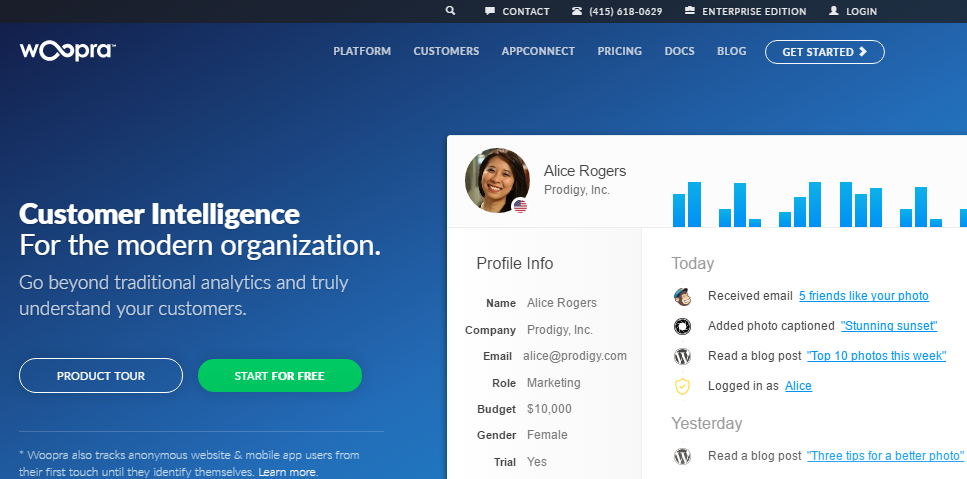The height and width of the screenshot is (479, 967).
Task: Click the chat bubble icon beside Contact
Action: point(490,11)
